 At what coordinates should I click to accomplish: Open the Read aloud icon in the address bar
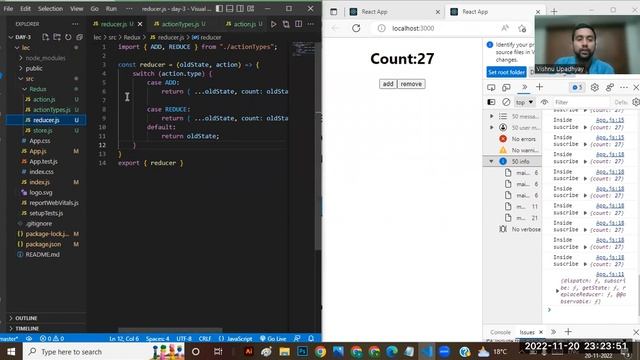tap(505, 28)
